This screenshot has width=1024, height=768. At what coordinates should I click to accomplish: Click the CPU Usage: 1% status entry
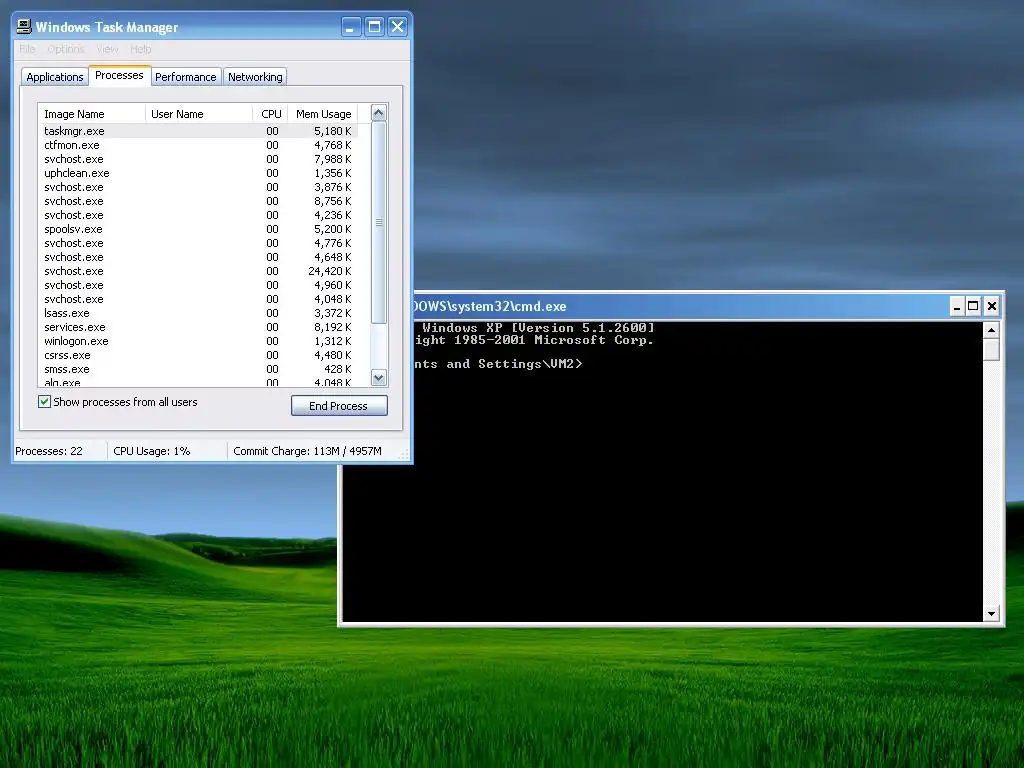152,451
